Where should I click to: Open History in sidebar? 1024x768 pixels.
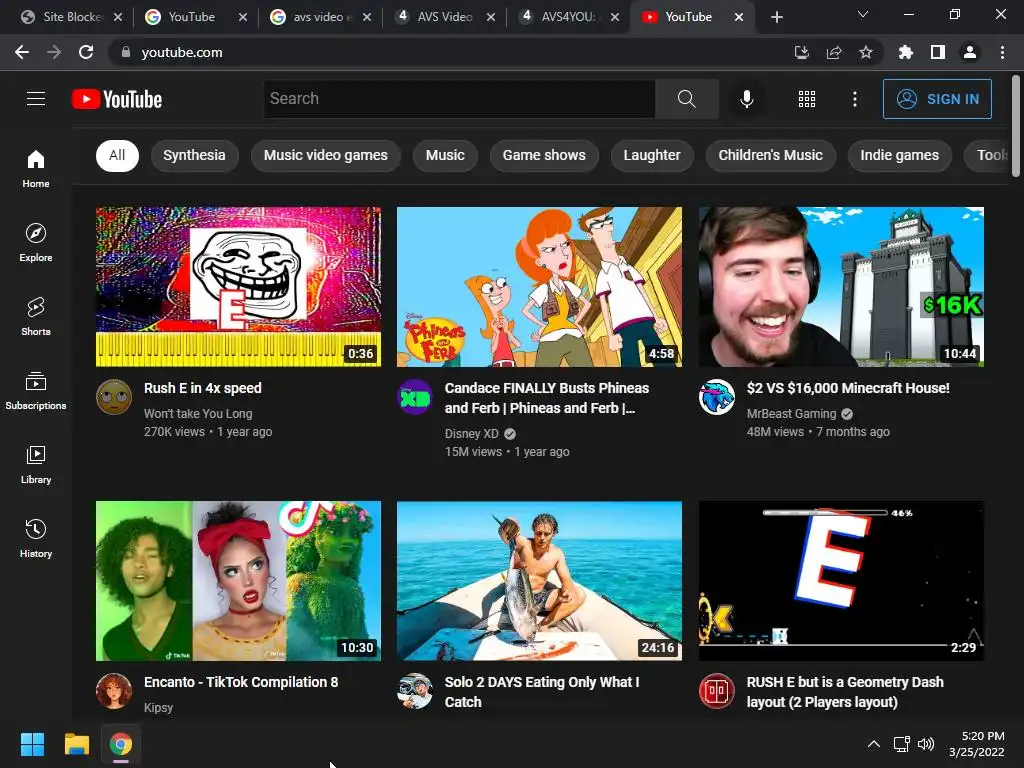pyautogui.click(x=36, y=539)
